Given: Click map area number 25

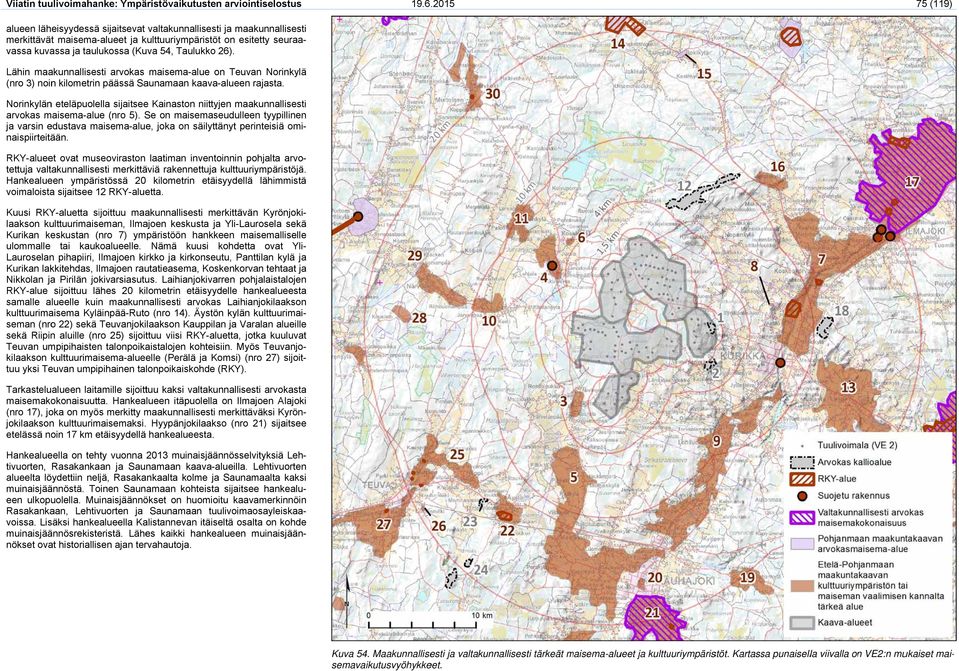Looking at the screenshot, I should [x=457, y=454].
